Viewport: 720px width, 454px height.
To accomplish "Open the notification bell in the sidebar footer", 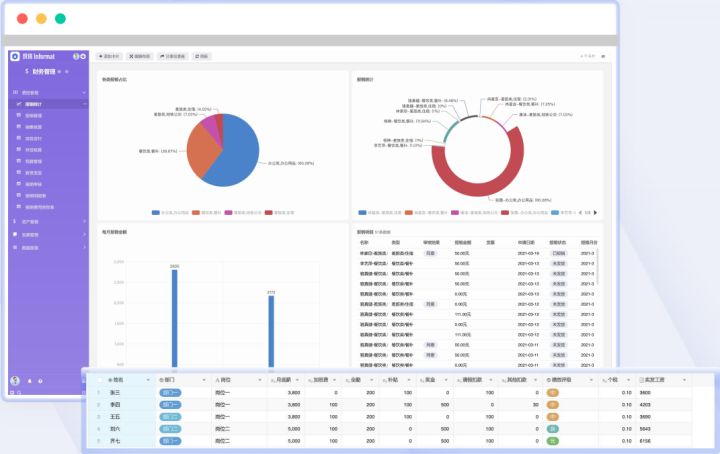I will click(x=30, y=381).
